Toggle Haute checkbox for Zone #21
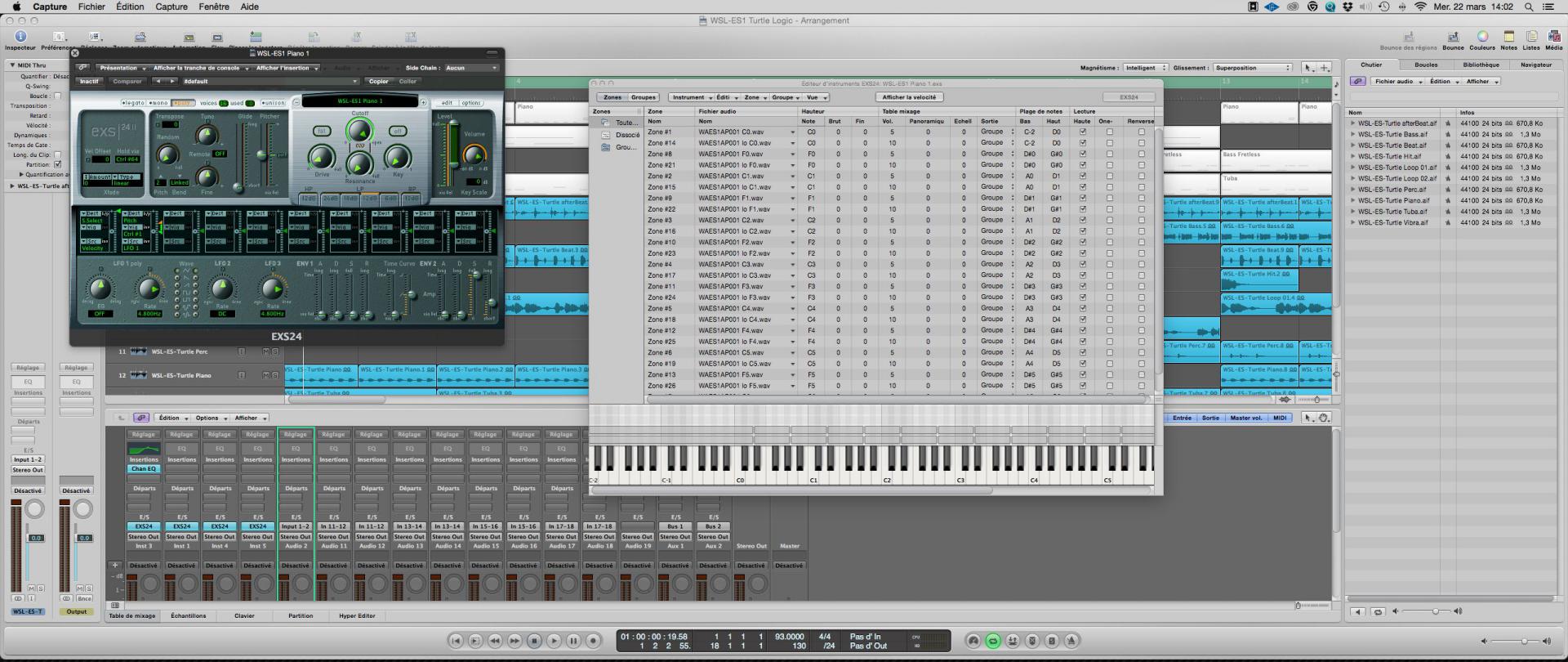 pyautogui.click(x=1082, y=165)
